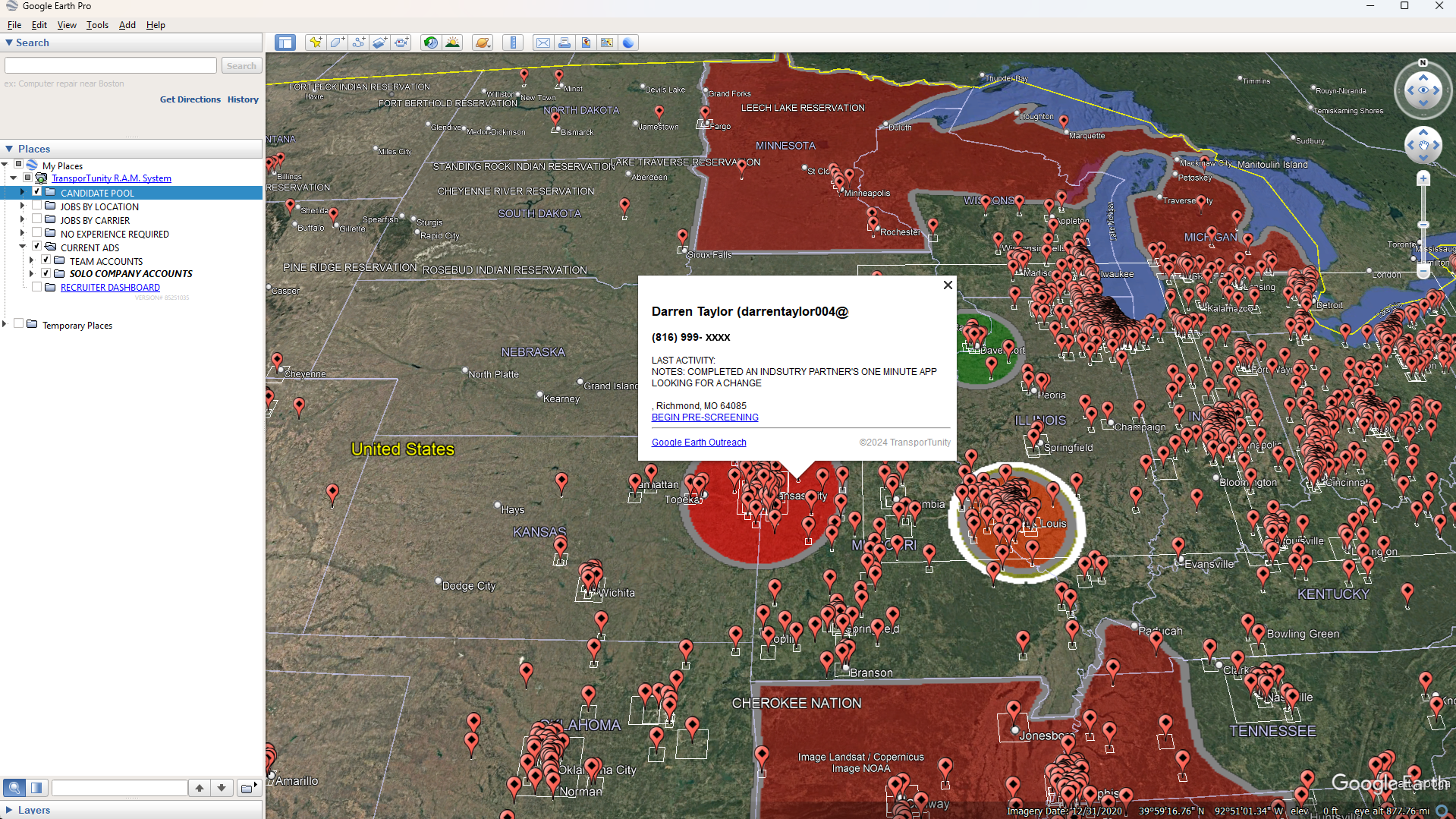This screenshot has height=819, width=1456.
Task: Click the blue Earth sign-in icon
Action: 628,43
